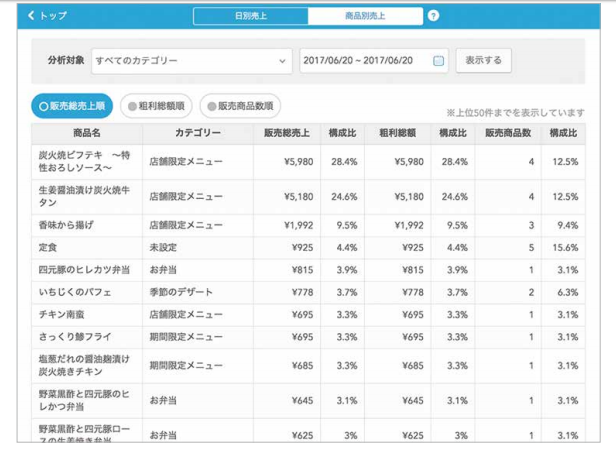Select 販売総売上順 sort option
The image size is (616, 455).
click(71, 105)
